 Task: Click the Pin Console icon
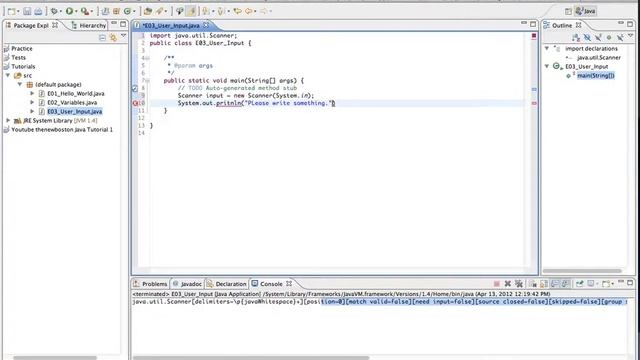click(580, 284)
